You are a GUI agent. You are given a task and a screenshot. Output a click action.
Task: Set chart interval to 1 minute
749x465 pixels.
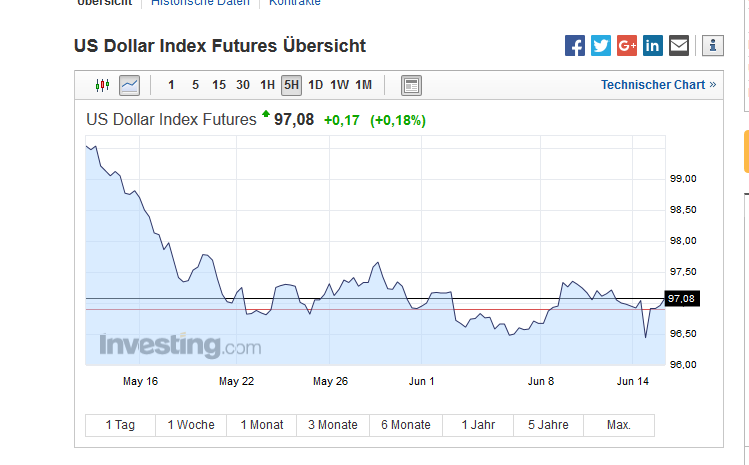[171, 85]
